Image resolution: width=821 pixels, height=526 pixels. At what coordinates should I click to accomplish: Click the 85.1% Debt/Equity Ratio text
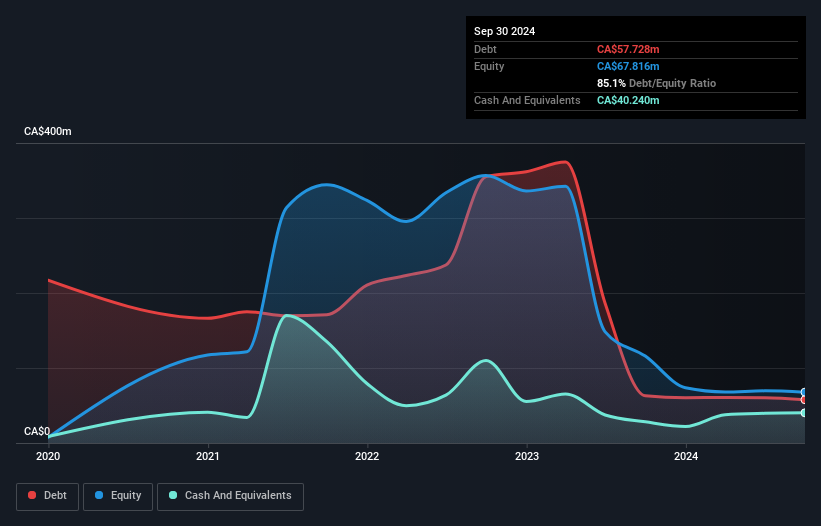(x=656, y=83)
